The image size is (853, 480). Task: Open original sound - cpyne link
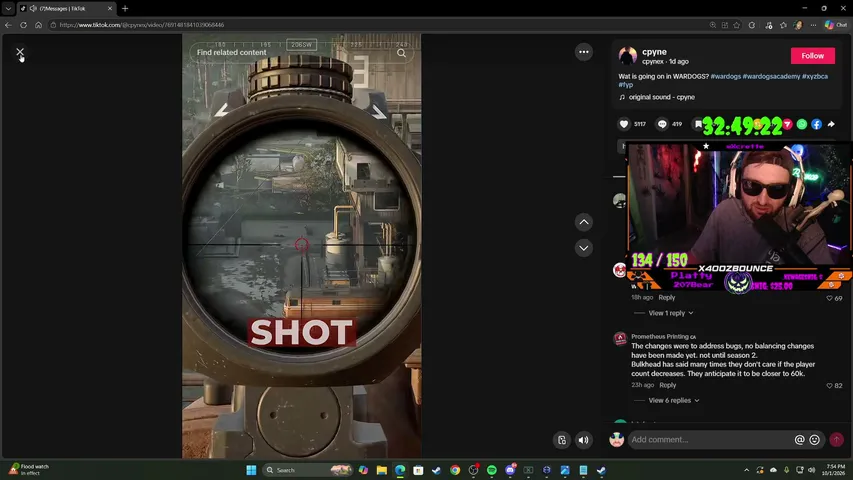pos(662,97)
